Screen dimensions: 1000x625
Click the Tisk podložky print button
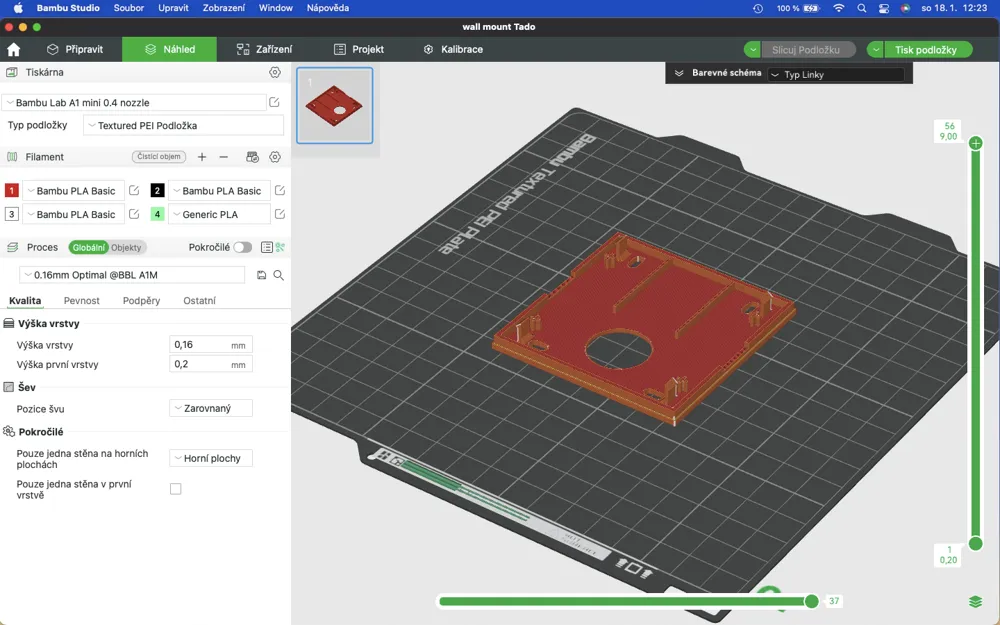(x=928, y=50)
